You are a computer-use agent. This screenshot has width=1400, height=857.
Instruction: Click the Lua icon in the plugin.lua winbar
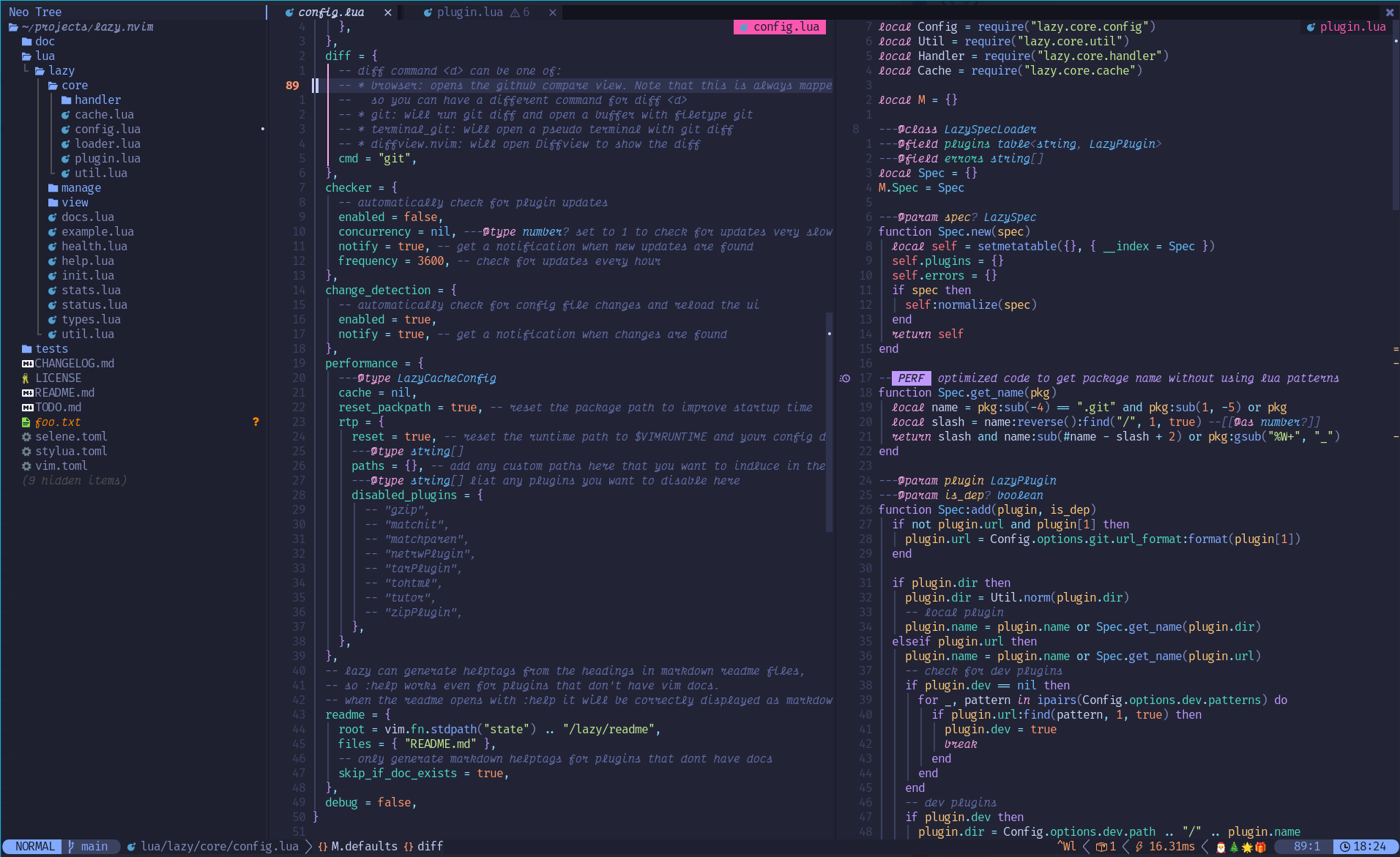click(x=1311, y=27)
